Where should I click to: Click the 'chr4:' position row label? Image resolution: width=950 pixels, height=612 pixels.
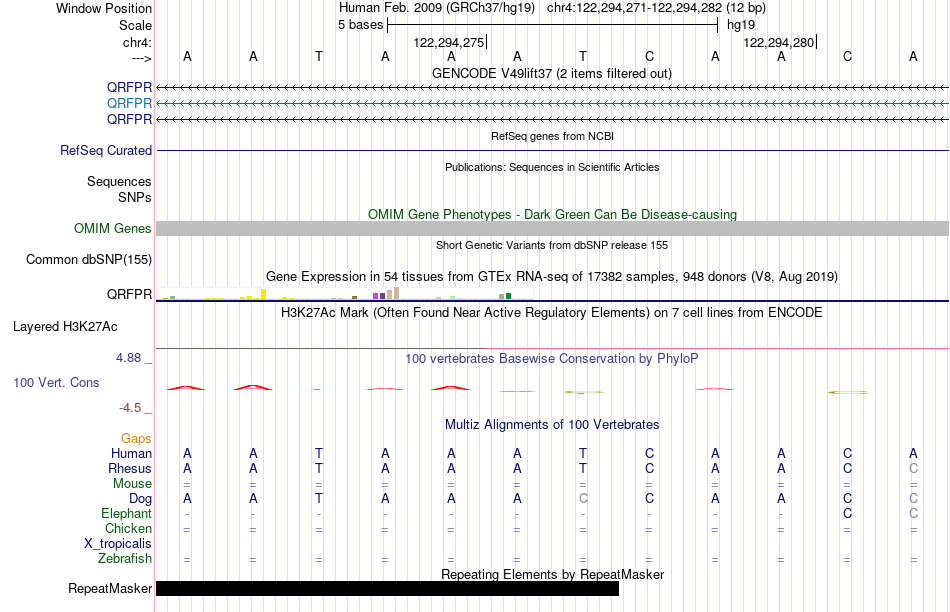coord(137,42)
